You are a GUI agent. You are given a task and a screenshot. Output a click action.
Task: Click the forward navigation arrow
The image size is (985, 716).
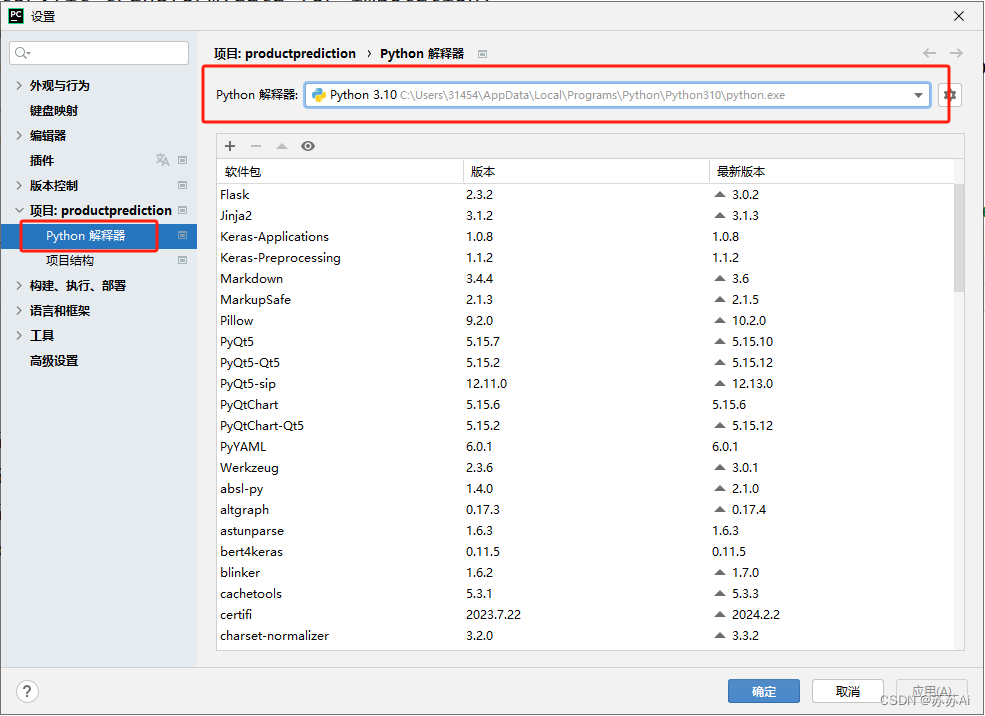[957, 53]
